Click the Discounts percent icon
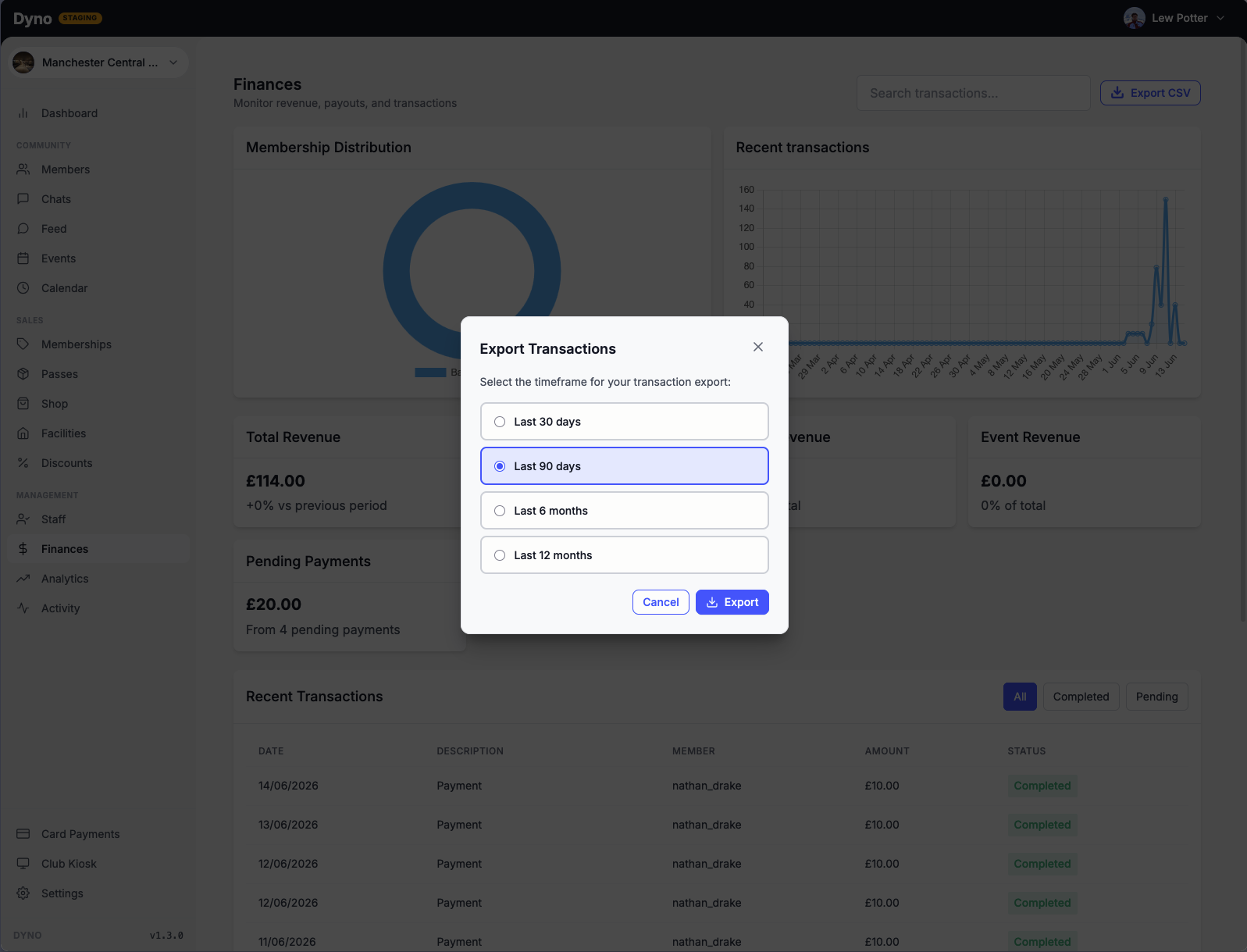1247x952 pixels. pyautogui.click(x=23, y=463)
